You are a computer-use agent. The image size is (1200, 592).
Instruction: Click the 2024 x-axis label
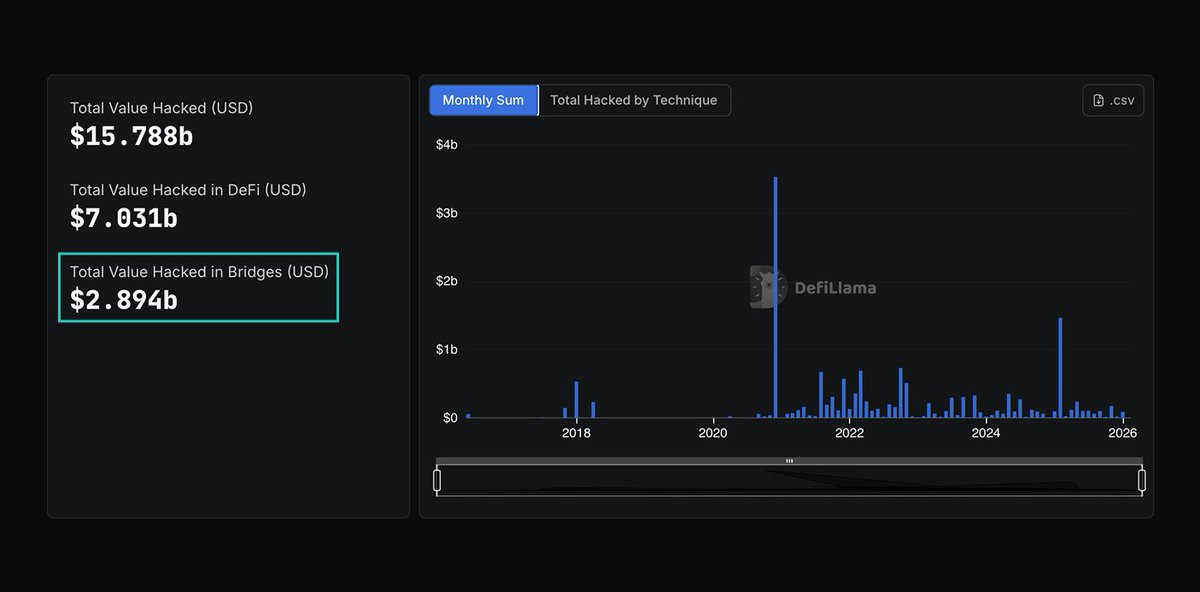[986, 433]
